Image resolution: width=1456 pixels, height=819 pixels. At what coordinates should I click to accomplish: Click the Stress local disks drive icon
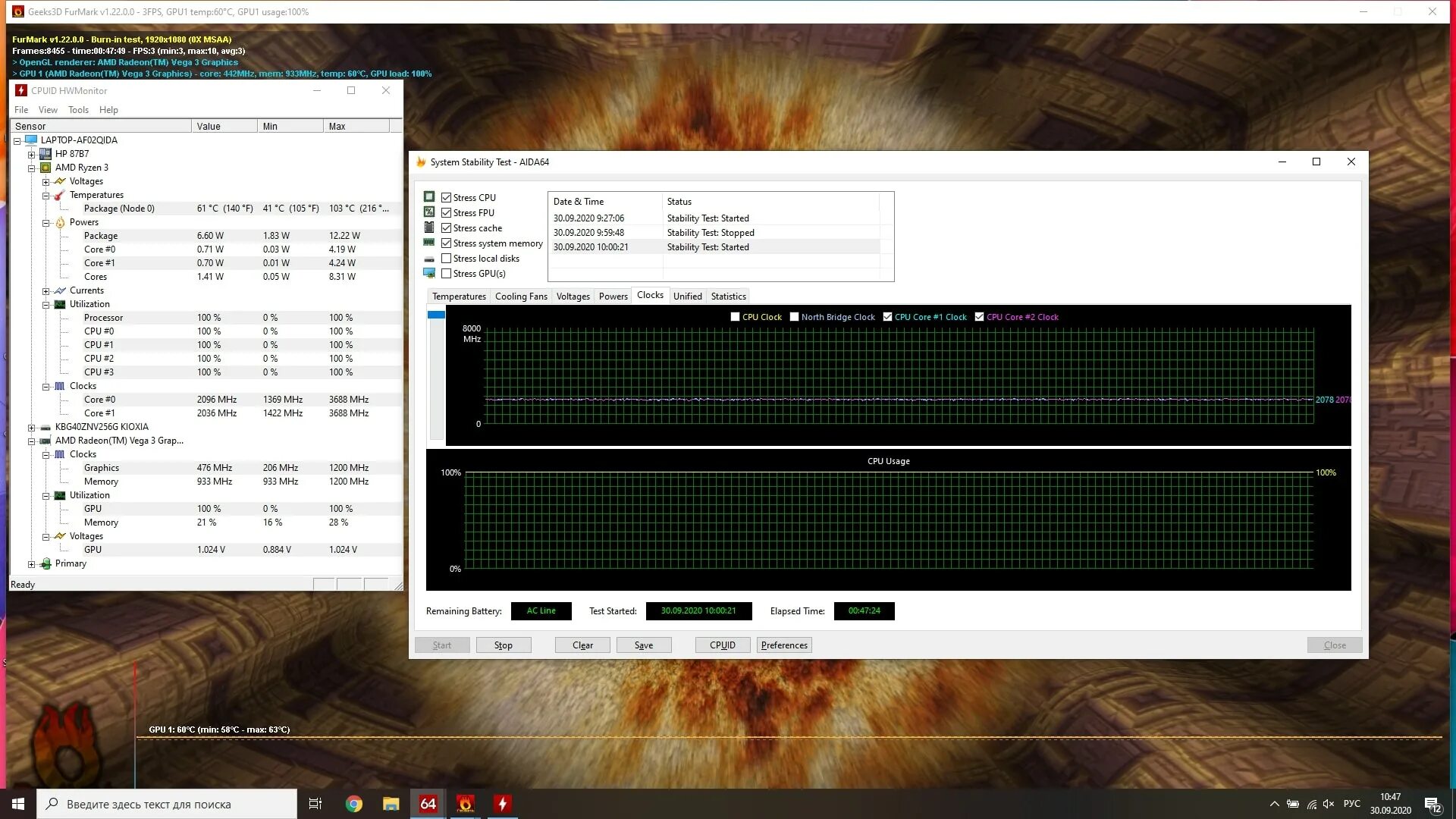pos(429,259)
